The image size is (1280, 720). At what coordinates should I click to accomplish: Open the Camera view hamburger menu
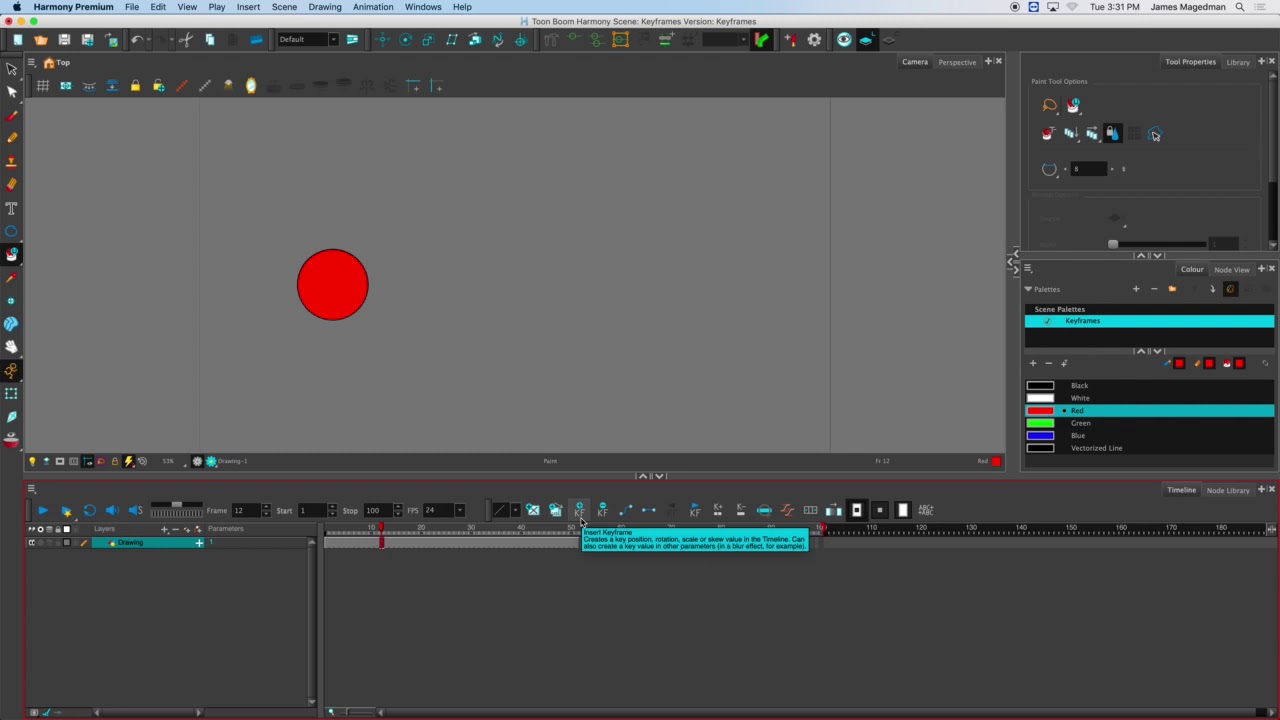(x=31, y=63)
